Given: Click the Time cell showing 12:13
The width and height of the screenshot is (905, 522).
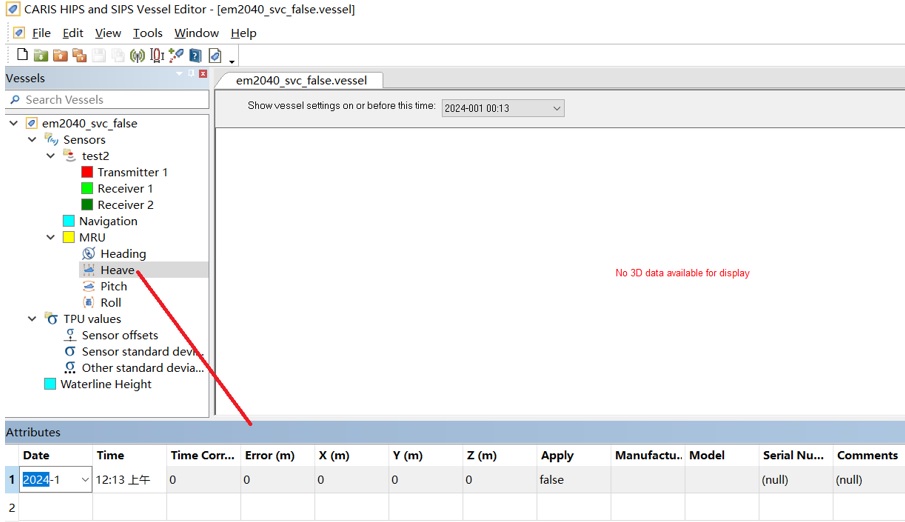Looking at the screenshot, I should 129,479.
